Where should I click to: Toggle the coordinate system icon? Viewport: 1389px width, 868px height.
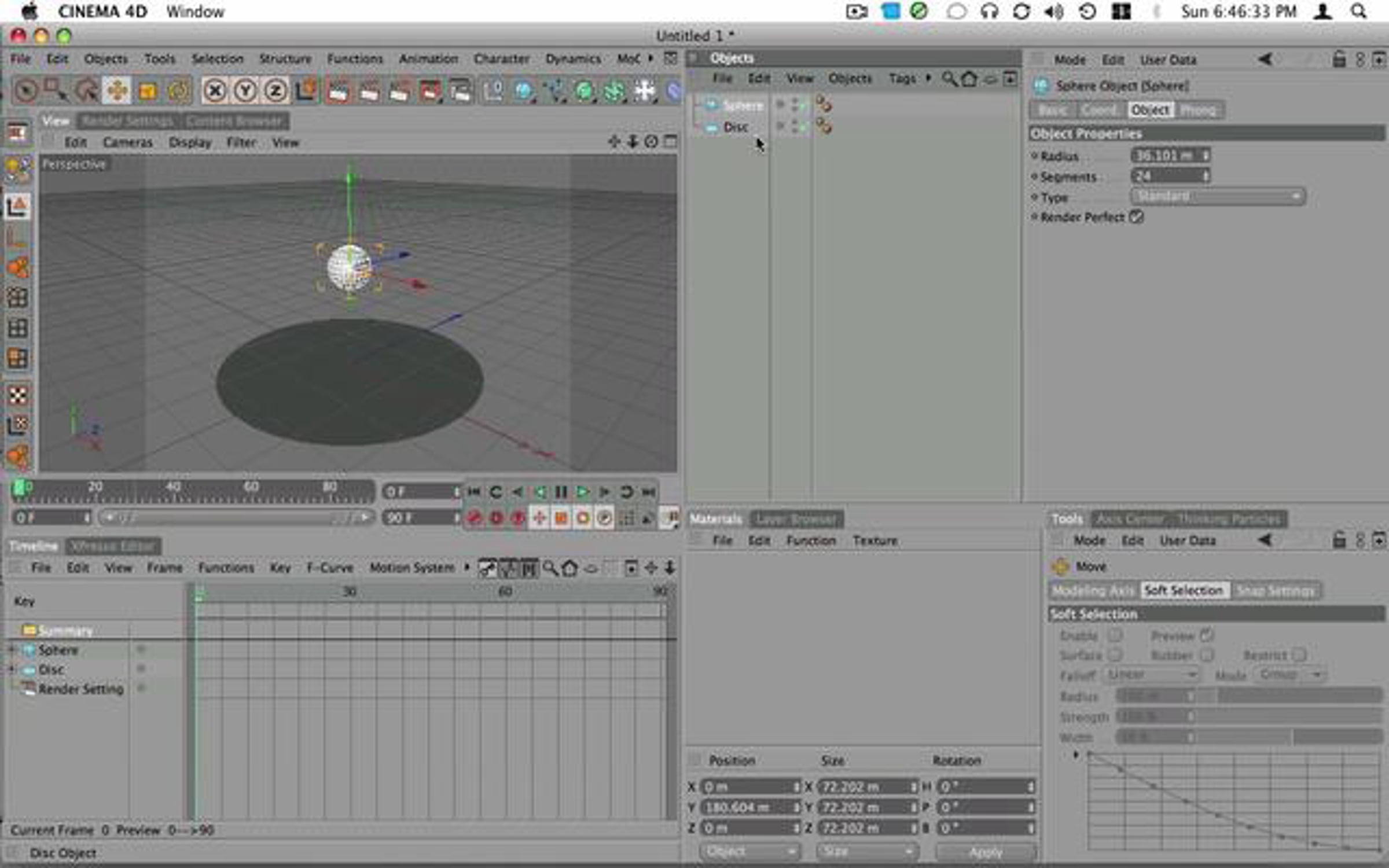click(x=306, y=91)
